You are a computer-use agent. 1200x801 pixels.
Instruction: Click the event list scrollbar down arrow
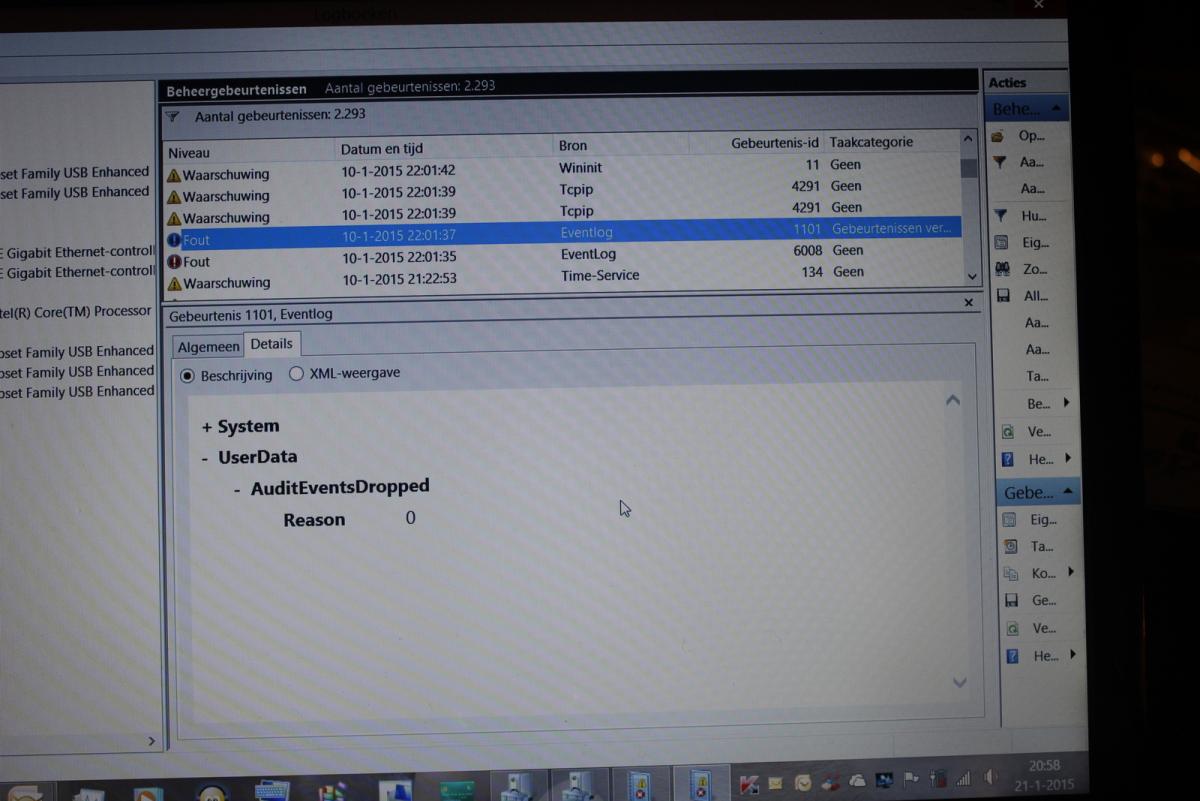pos(971,275)
